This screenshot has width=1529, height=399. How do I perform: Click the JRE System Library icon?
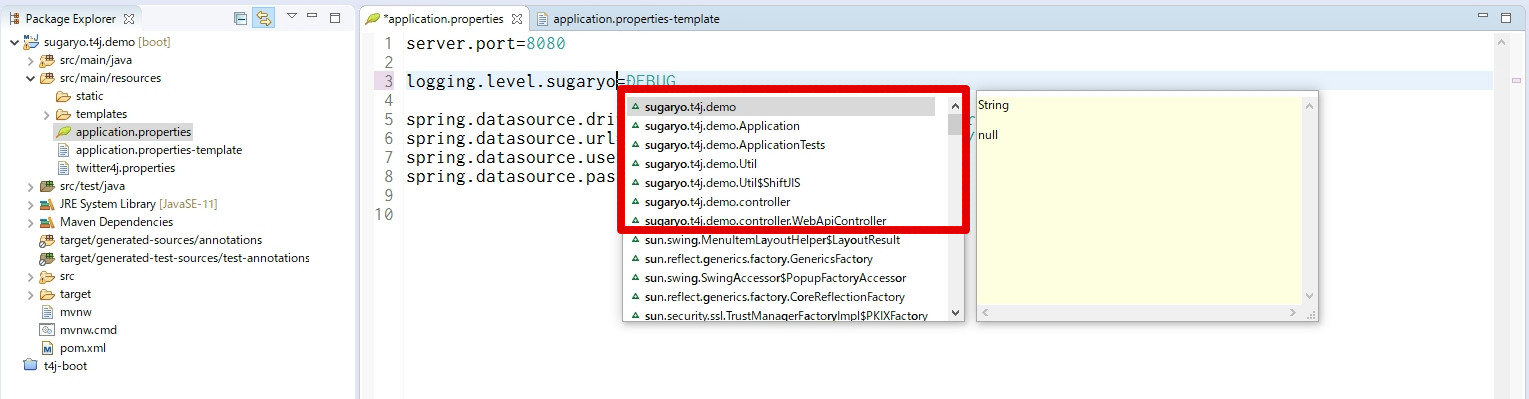point(47,204)
